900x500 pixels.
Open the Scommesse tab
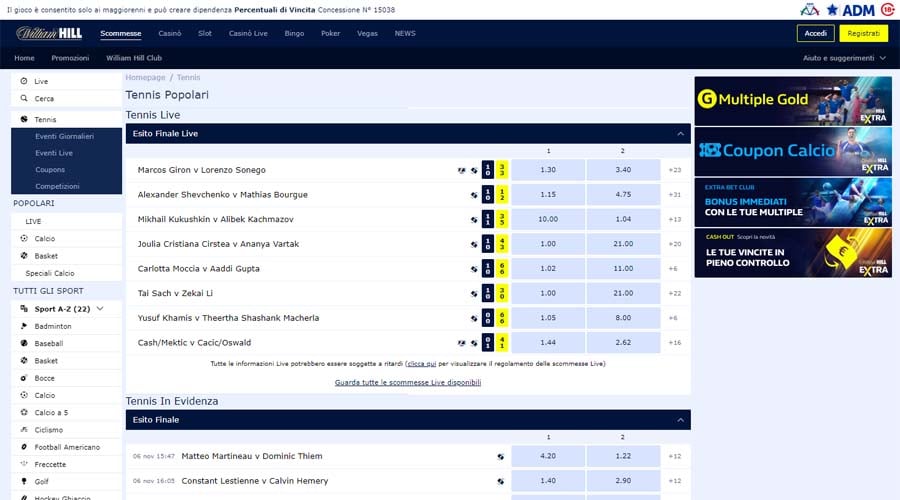point(121,33)
